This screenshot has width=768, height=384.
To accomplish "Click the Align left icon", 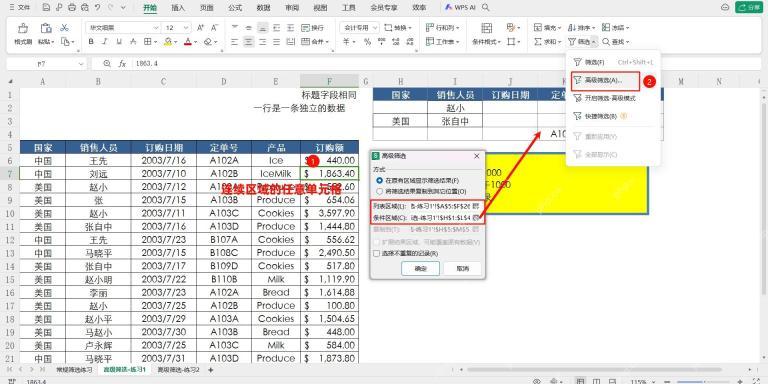I will click(x=235, y=42).
